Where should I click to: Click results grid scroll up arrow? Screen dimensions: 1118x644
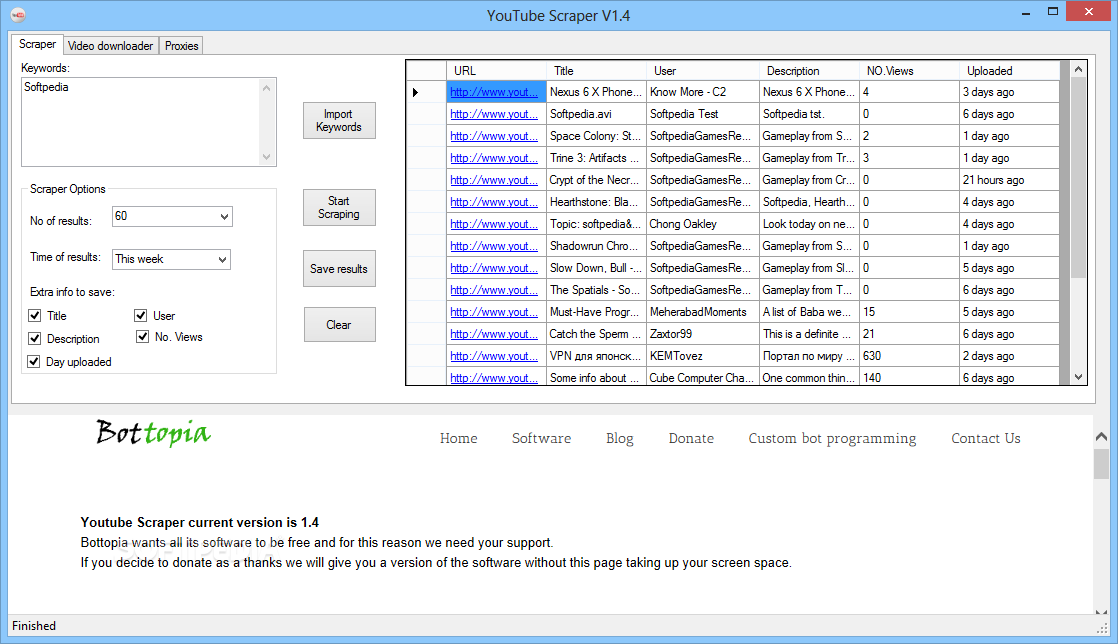coord(1078,69)
